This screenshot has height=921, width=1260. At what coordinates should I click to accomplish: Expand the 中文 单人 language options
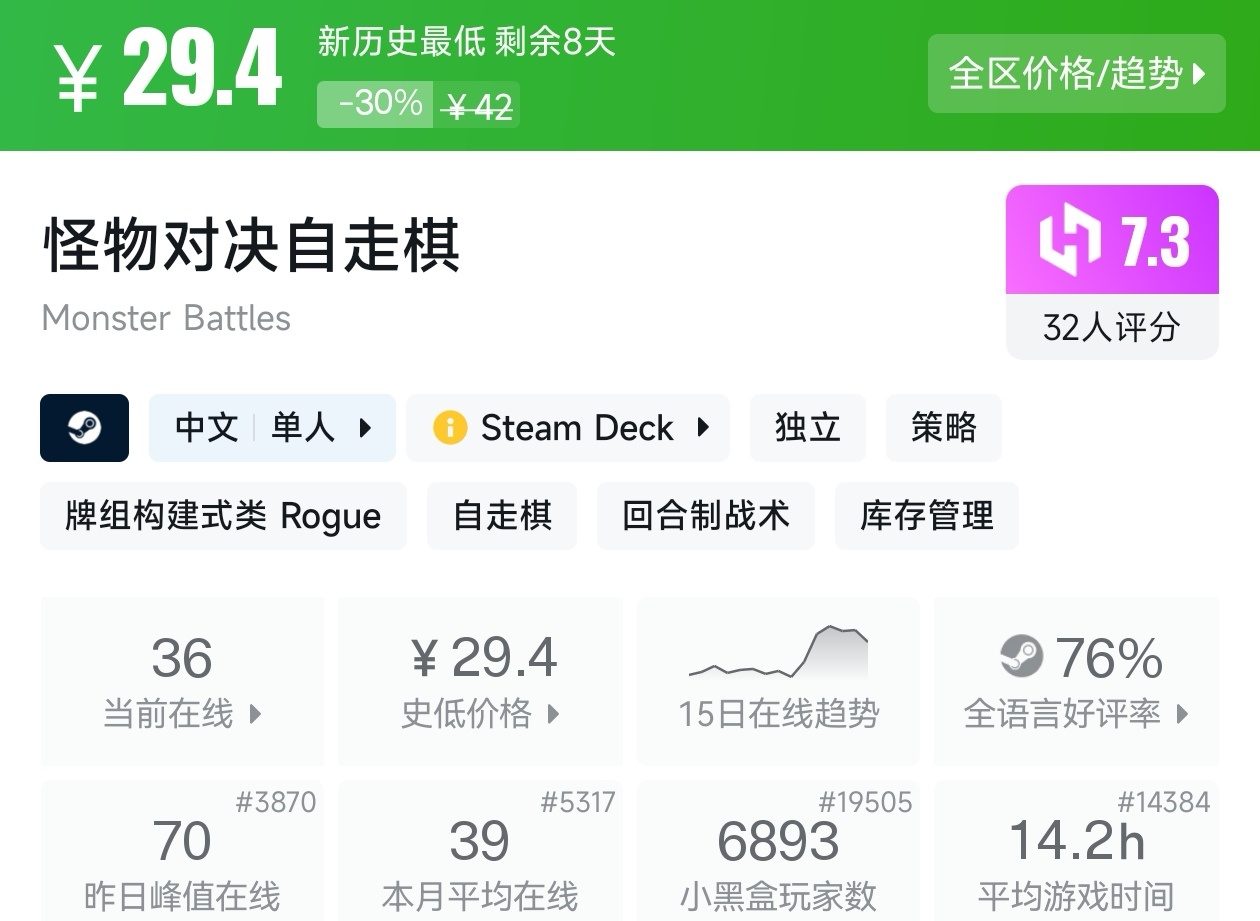click(x=272, y=428)
